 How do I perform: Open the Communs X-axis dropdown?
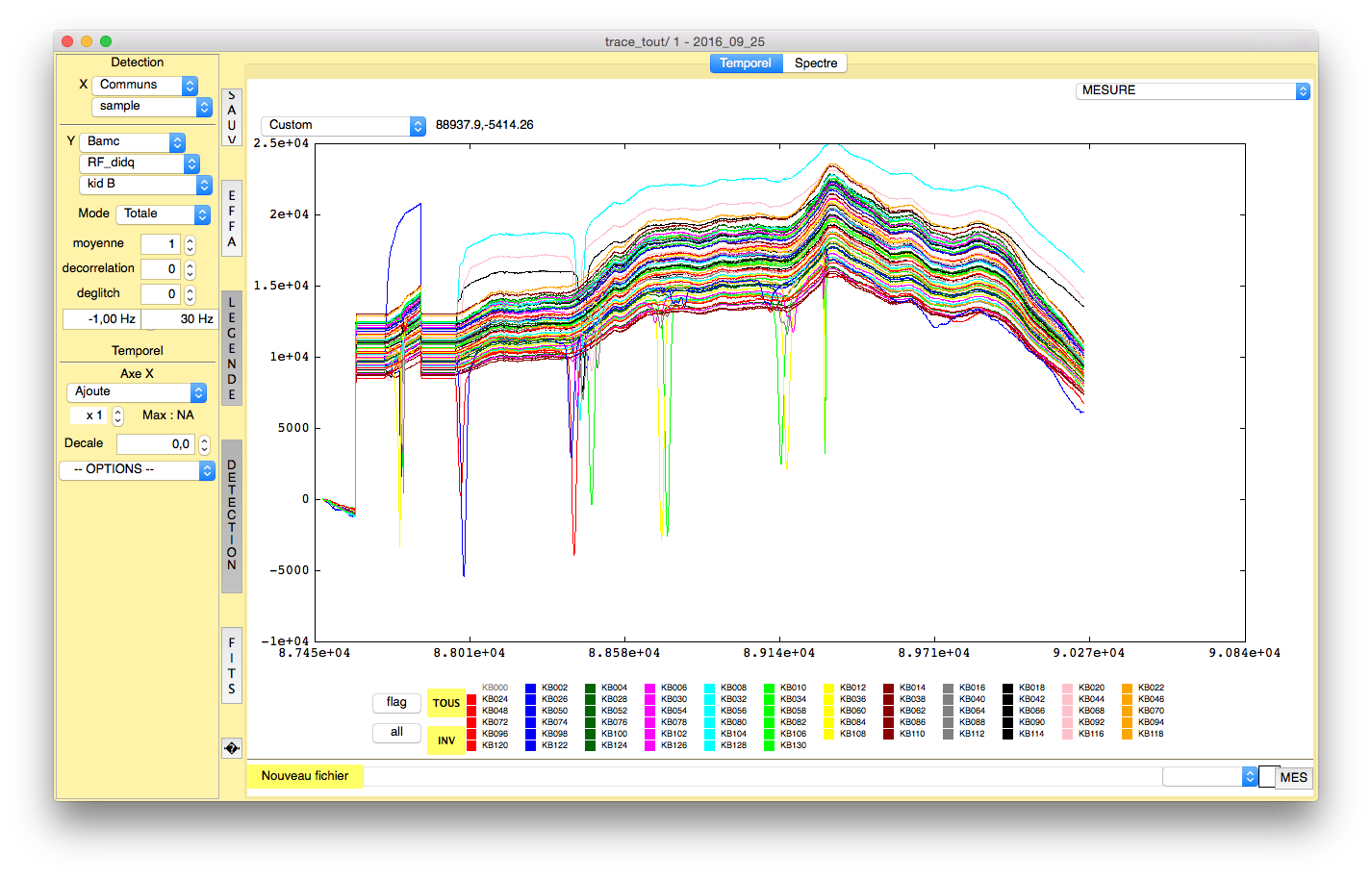click(x=144, y=85)
